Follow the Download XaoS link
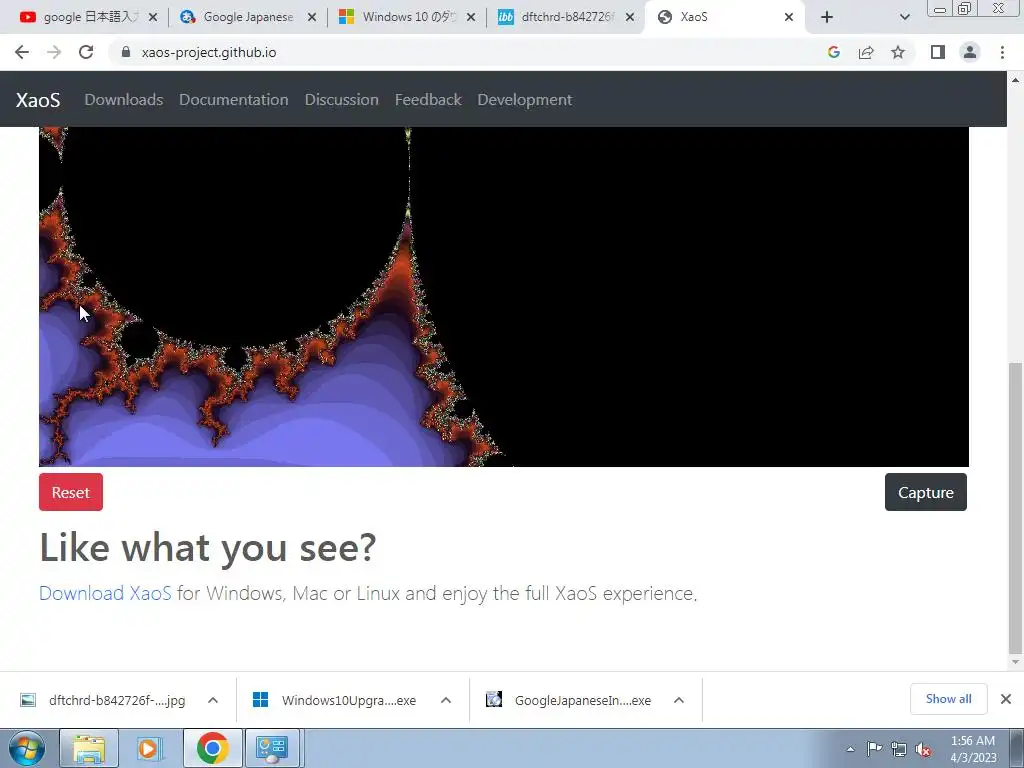 [105, 593]
